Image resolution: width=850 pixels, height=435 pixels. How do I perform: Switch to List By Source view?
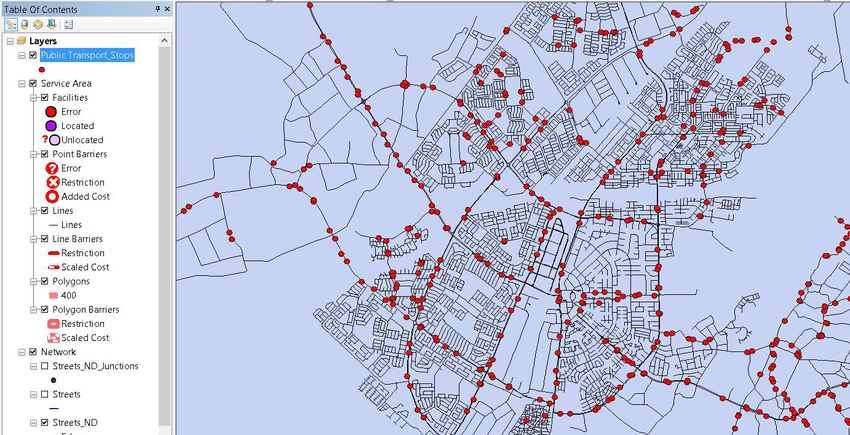pos(24,23)
